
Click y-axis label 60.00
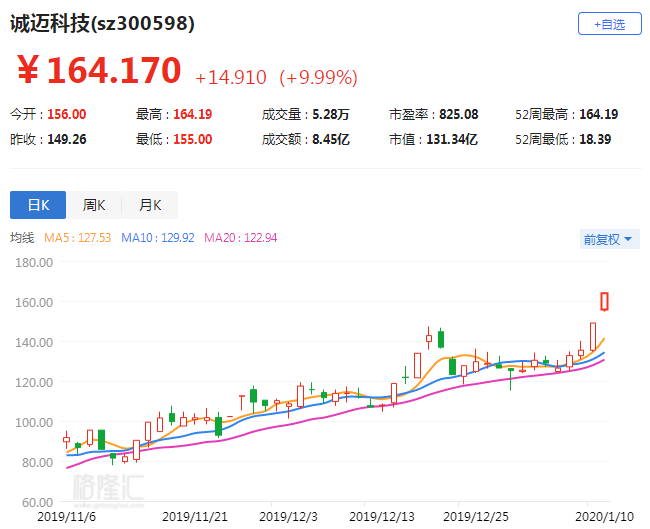click(37, 502)
